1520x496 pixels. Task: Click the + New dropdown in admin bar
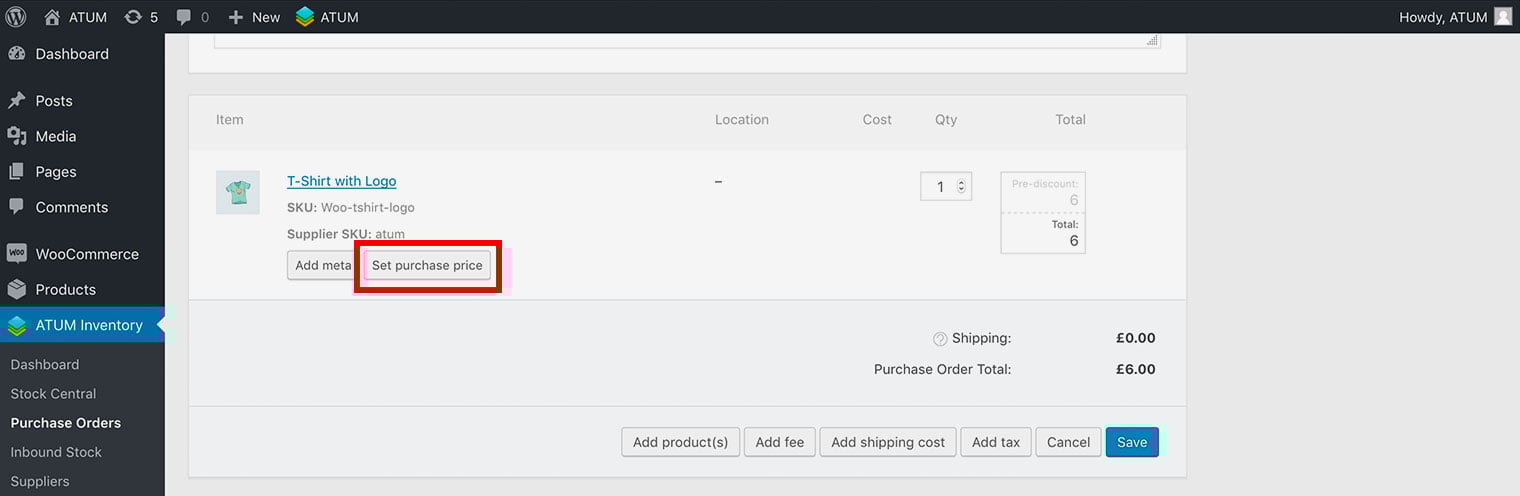coord(254,16)
